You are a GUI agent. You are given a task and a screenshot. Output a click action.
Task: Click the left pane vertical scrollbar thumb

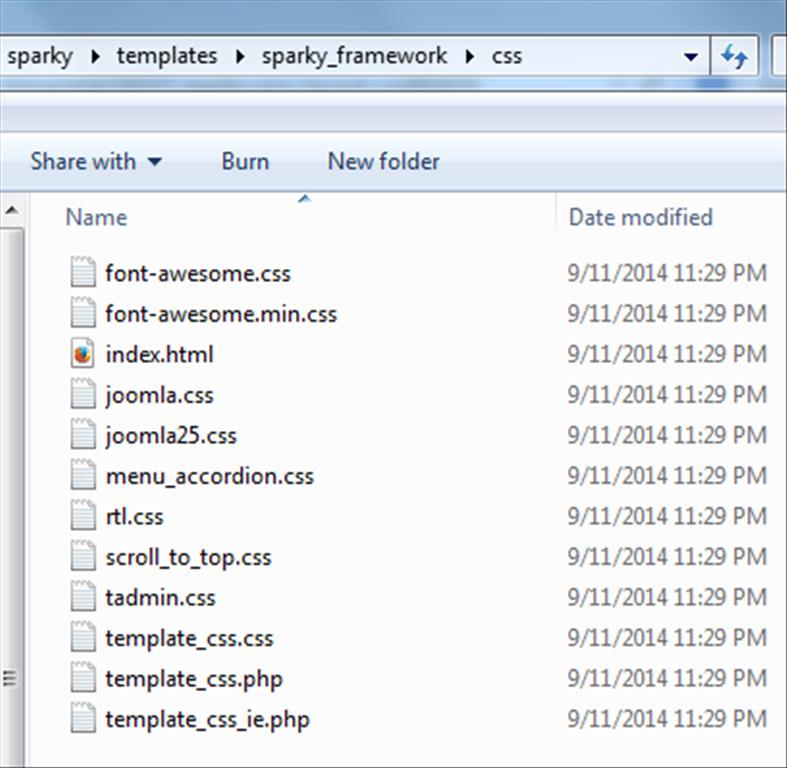click(x=12, y=497)
